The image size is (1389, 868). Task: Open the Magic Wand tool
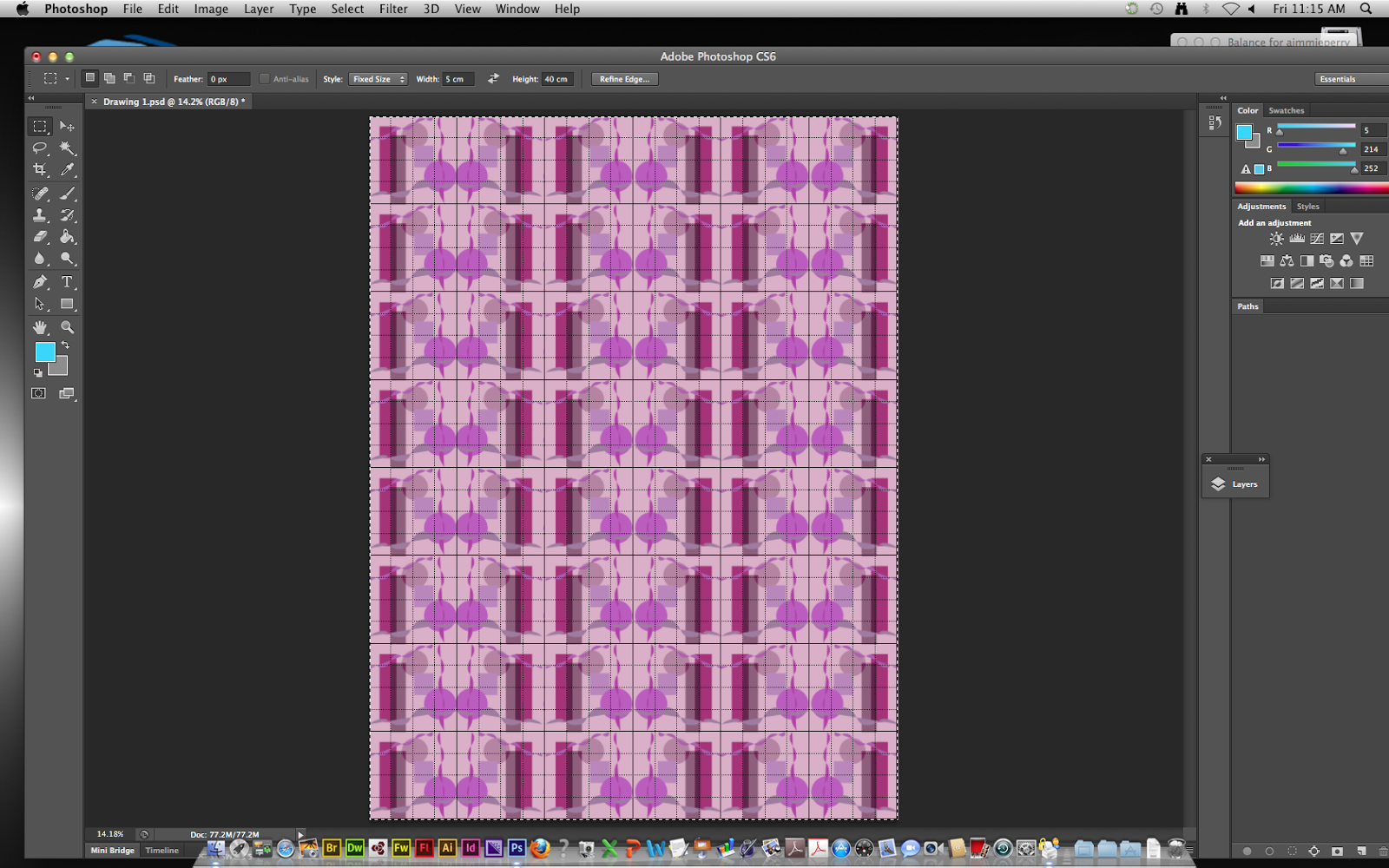pos(69,148)
